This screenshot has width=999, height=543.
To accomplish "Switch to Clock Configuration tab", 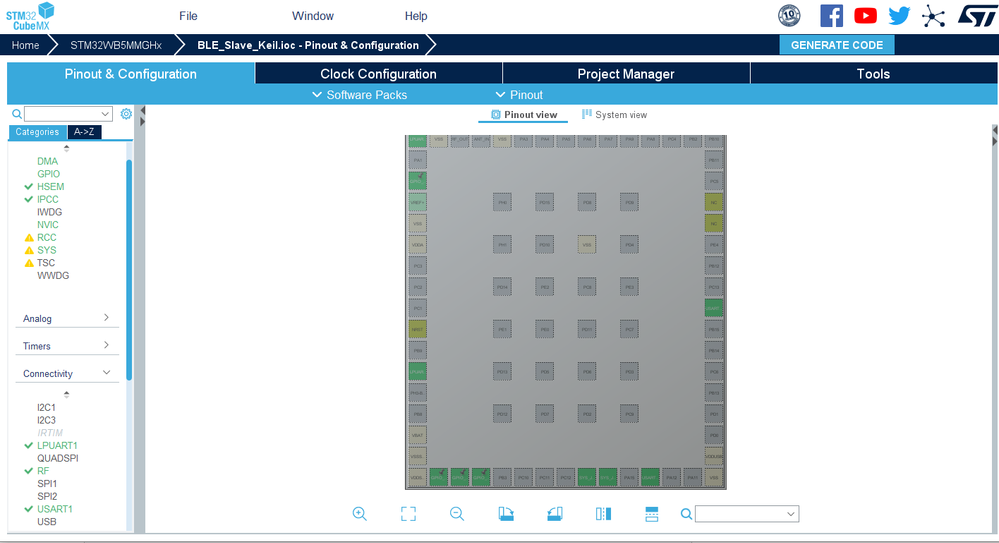I will [378, 74].
